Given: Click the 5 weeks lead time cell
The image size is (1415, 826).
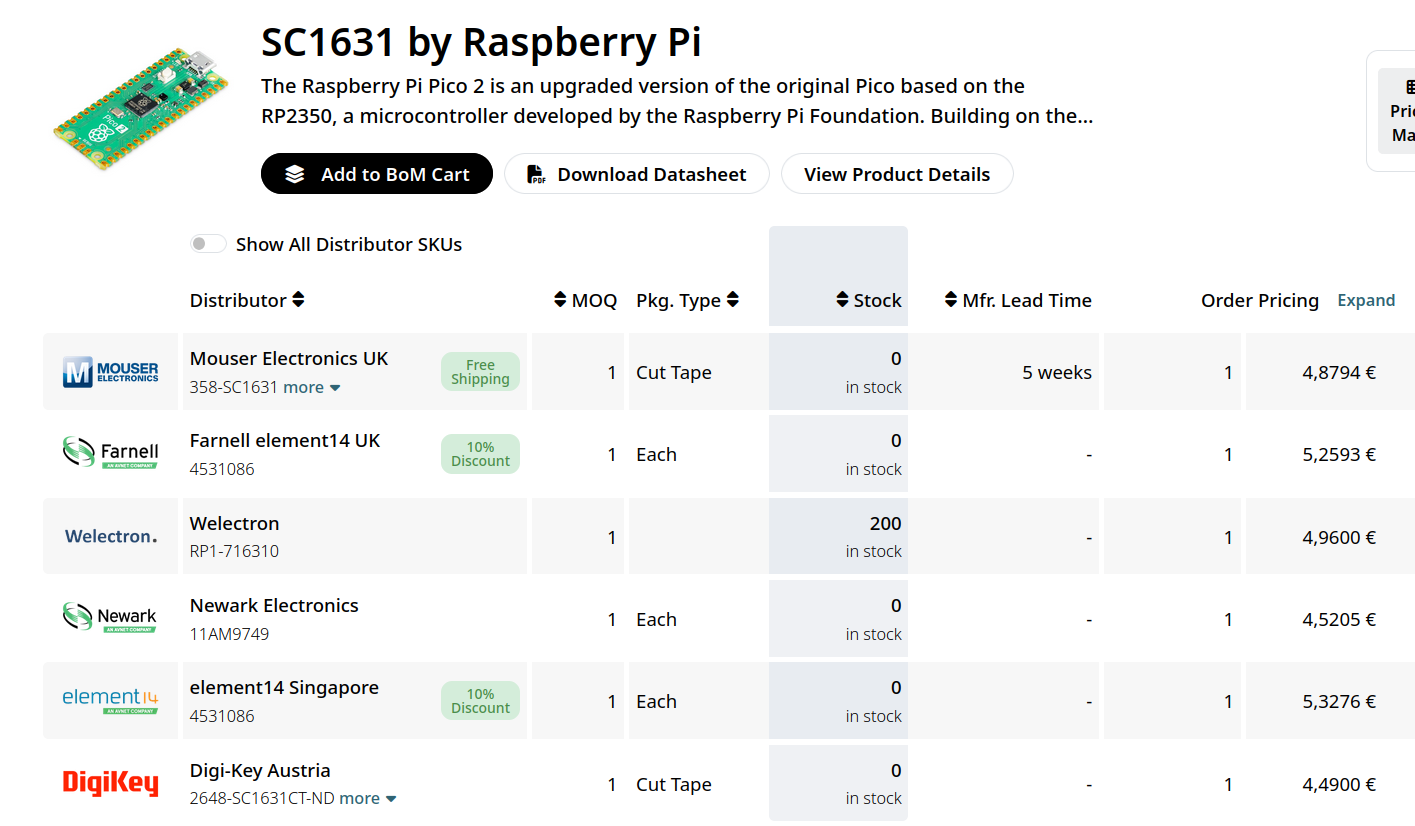Looking at the screenshot, I should pos(1057,372).
